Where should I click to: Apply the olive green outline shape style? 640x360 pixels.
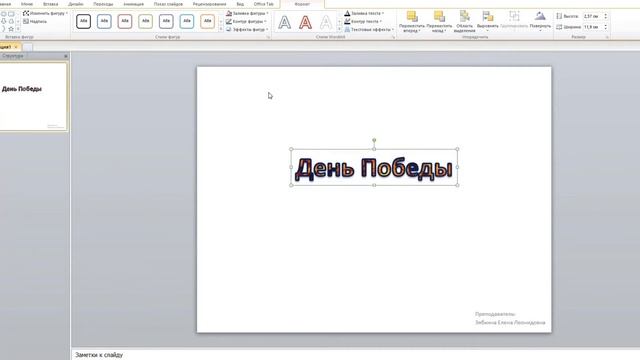pyautogui.click(x=145, y=21)
